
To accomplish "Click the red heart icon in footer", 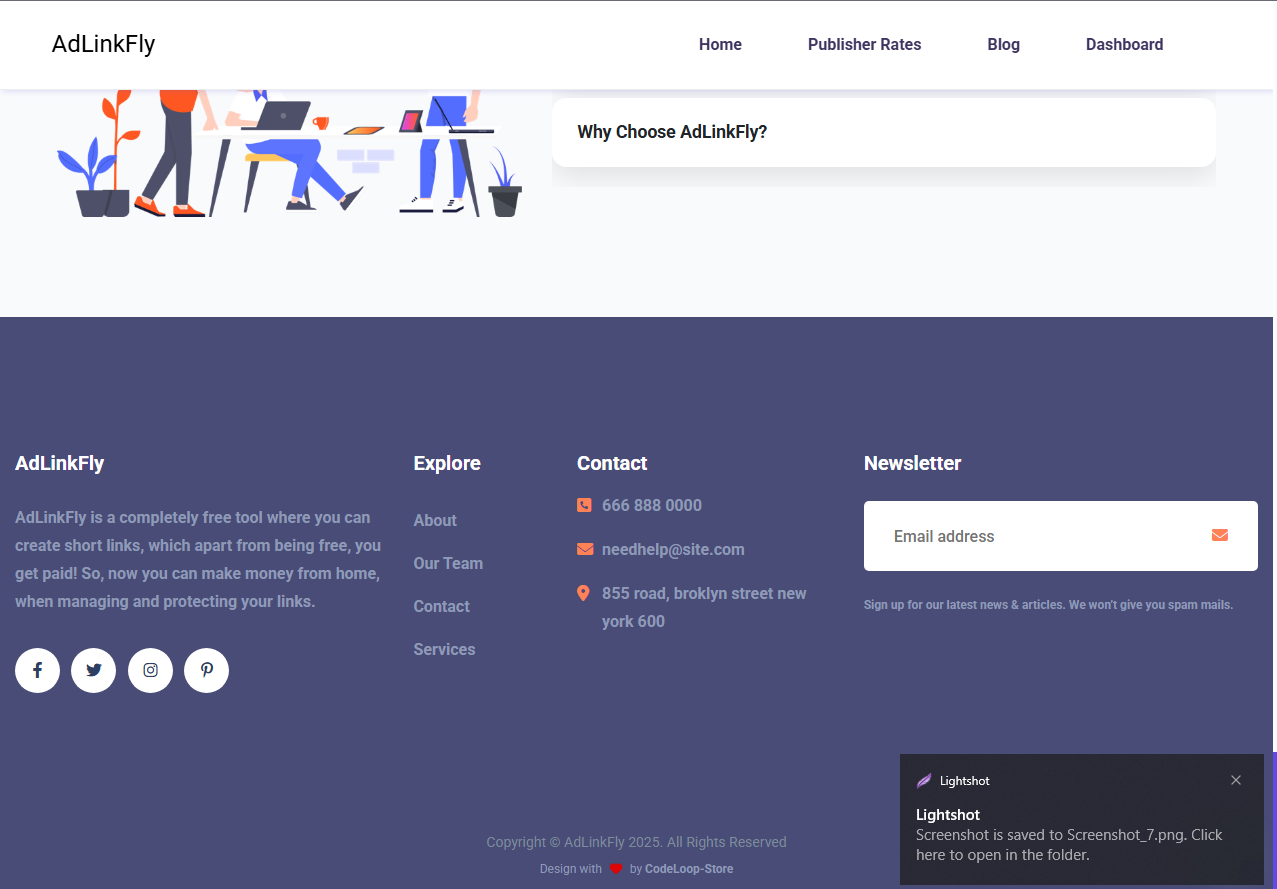I will pyautogui.click(x=616, y=869).
